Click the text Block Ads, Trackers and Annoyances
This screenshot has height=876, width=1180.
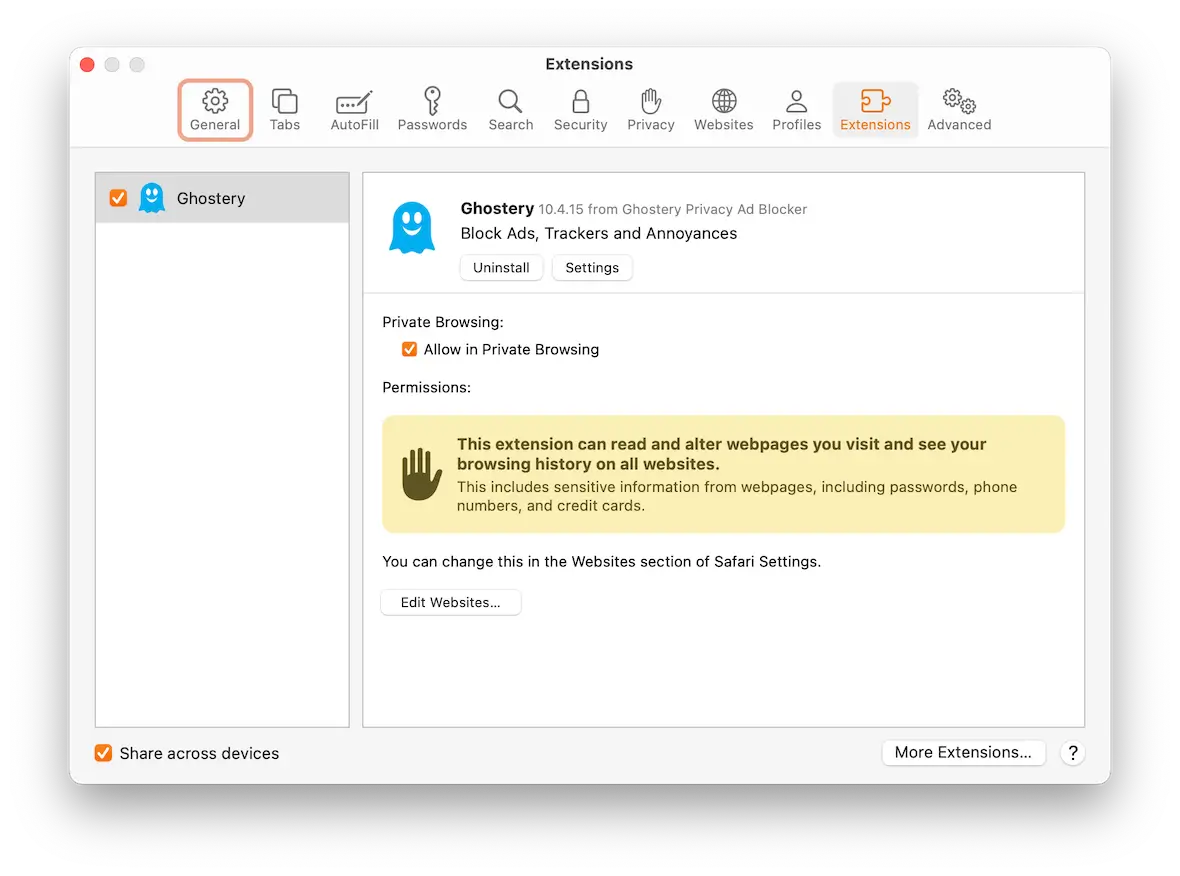coord(599,233)
